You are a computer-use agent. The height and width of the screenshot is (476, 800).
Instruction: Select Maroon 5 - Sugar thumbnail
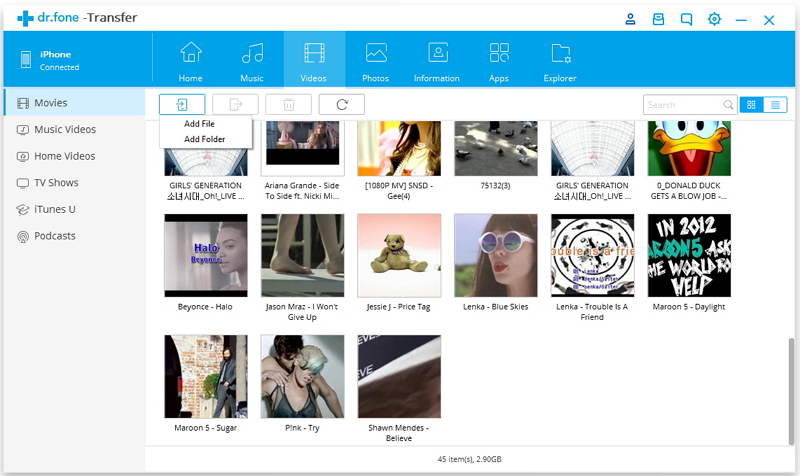(x=206, y=377)
